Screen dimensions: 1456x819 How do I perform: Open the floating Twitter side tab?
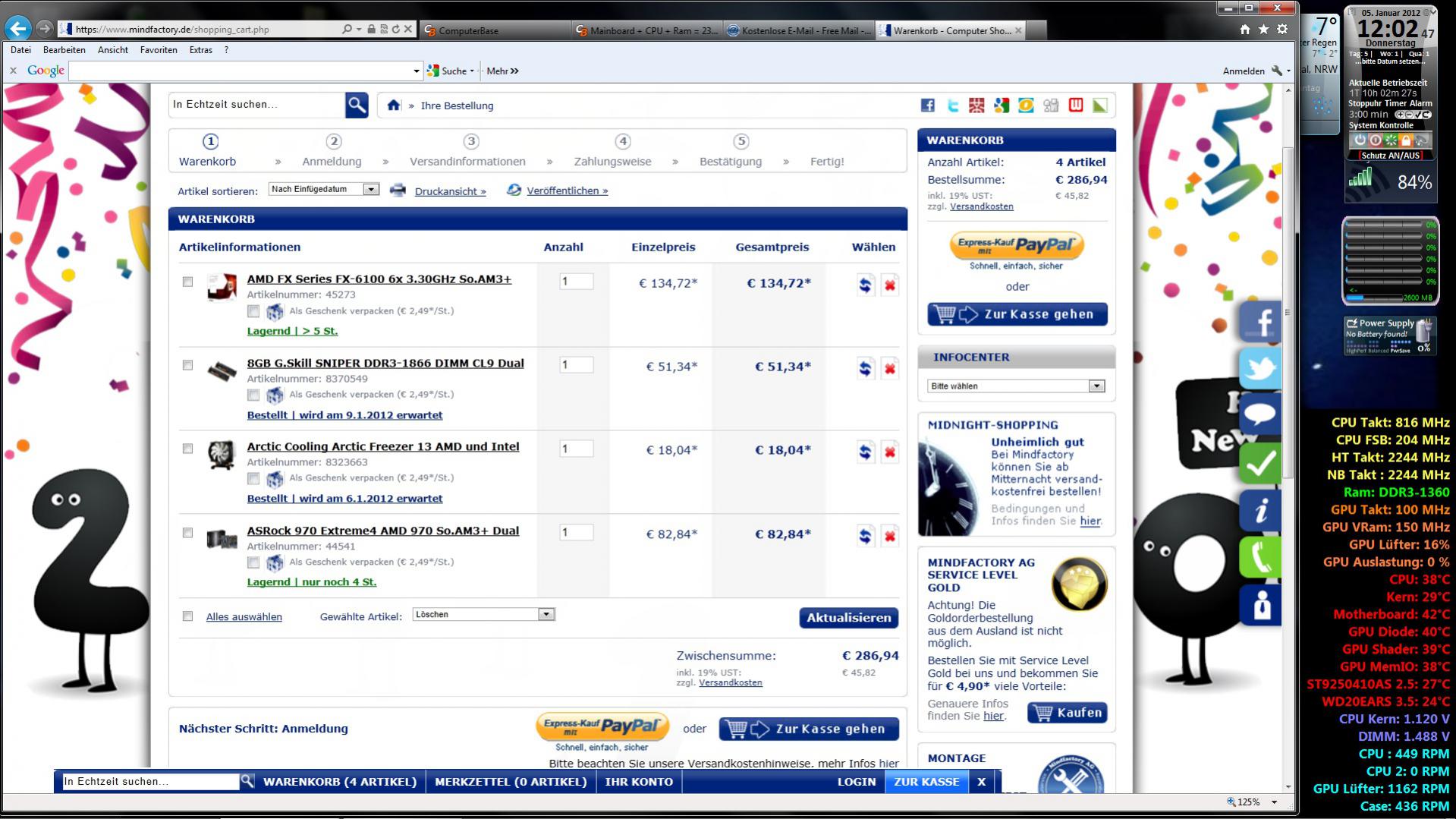pyautogui.click(x=1261, y=369)
